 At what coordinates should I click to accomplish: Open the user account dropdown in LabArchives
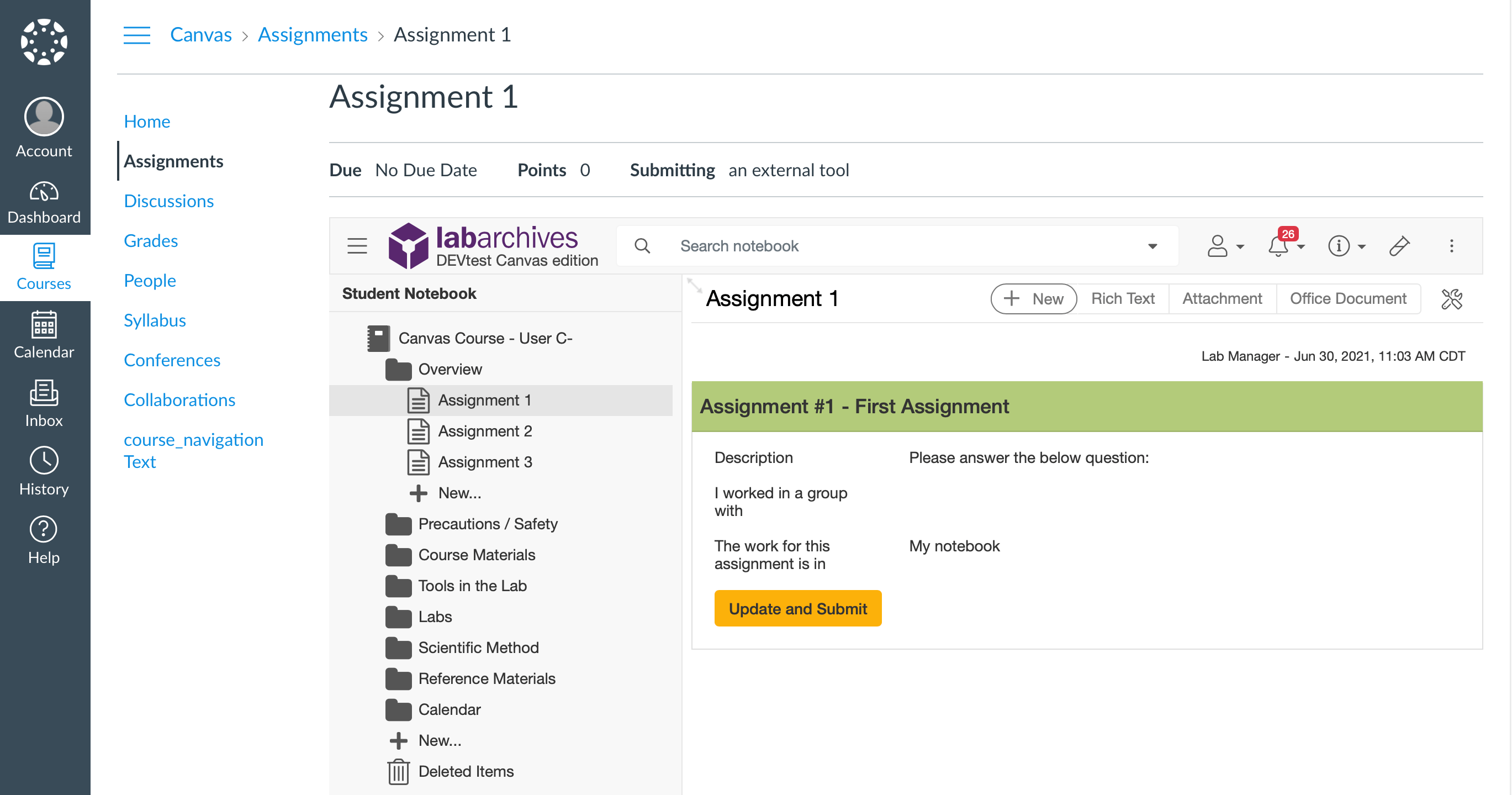point(1225,246)
